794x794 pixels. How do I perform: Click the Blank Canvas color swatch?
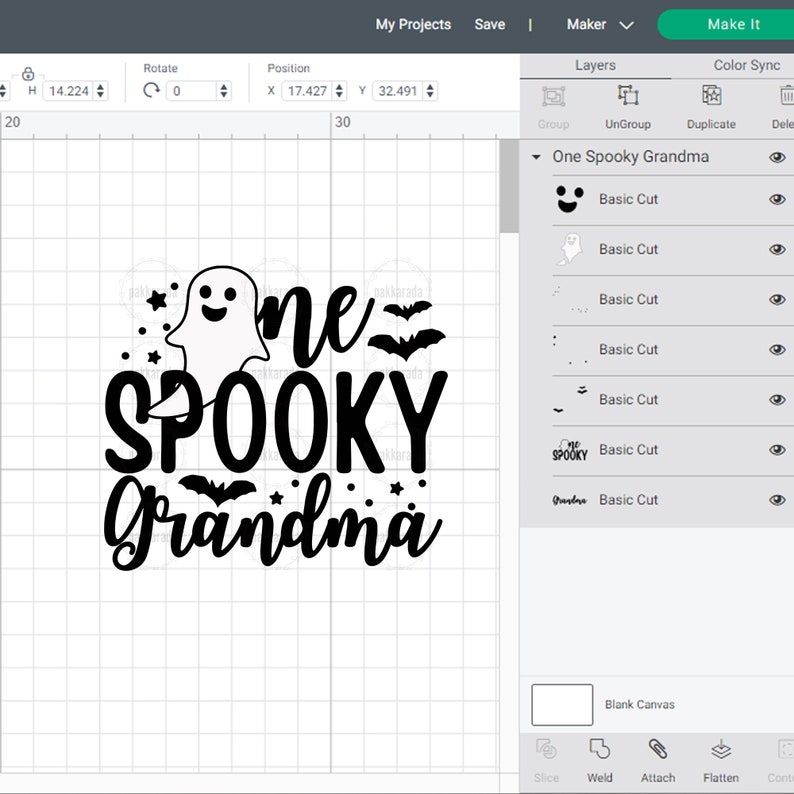pyautogui.click(x=562, y=705)
